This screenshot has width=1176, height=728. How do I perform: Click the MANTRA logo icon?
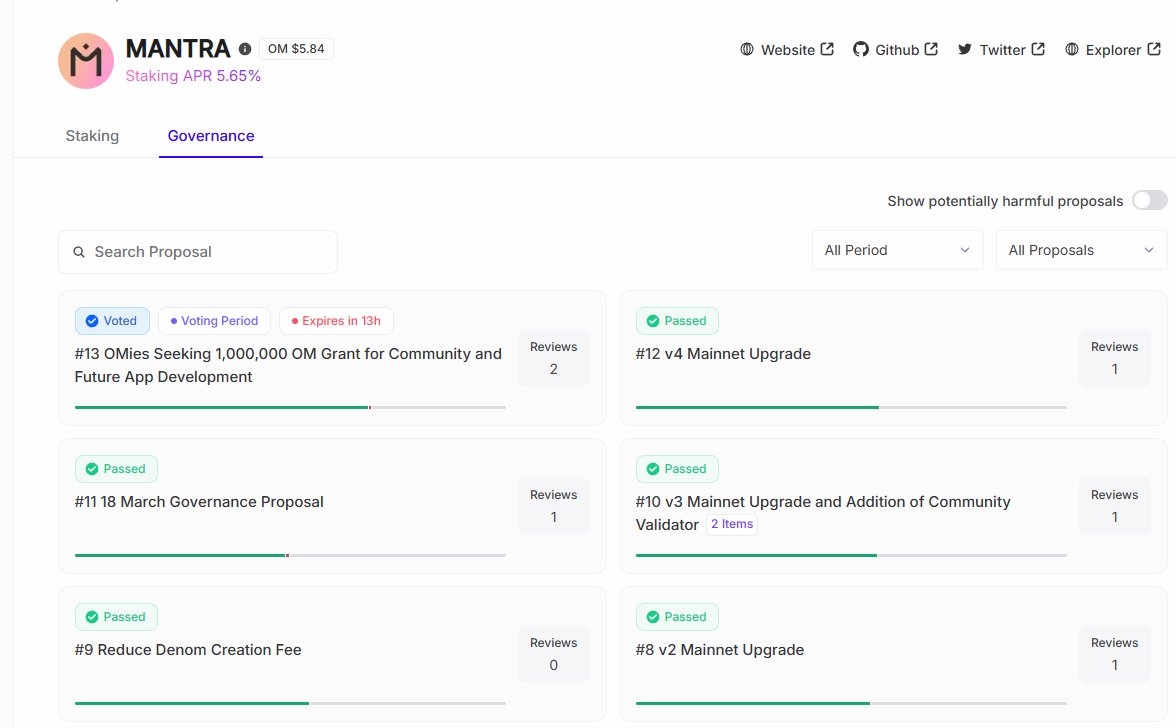pos(86,61)
